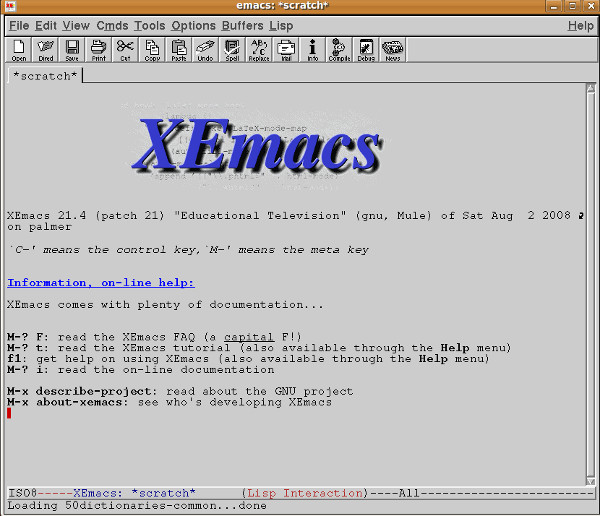Click '*scratch*' buffer name in modeline
This screenshot has height=516, width=600.
[163, 493]
